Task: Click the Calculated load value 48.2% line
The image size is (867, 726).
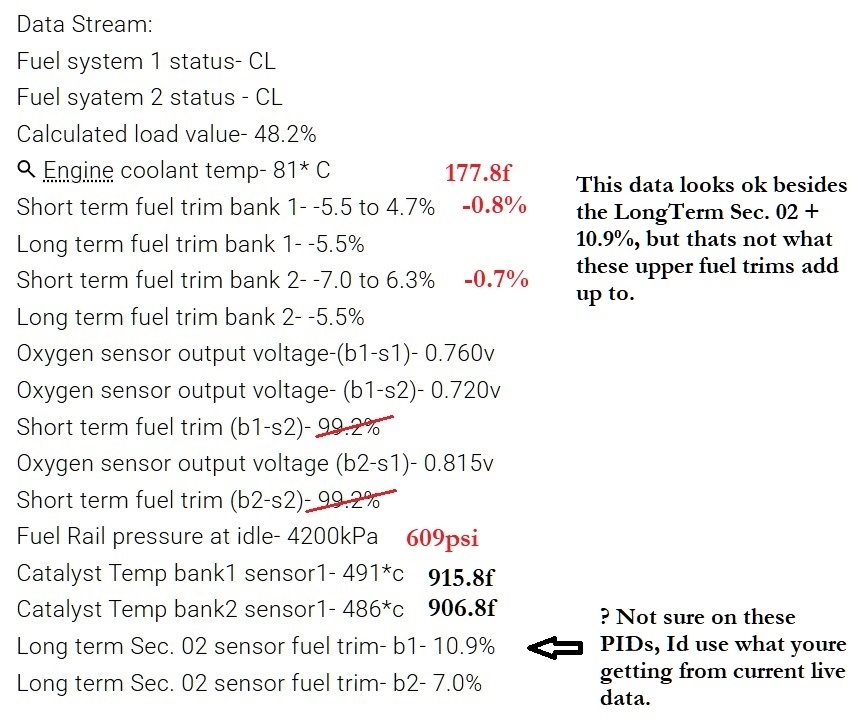Action: [166, 134]
